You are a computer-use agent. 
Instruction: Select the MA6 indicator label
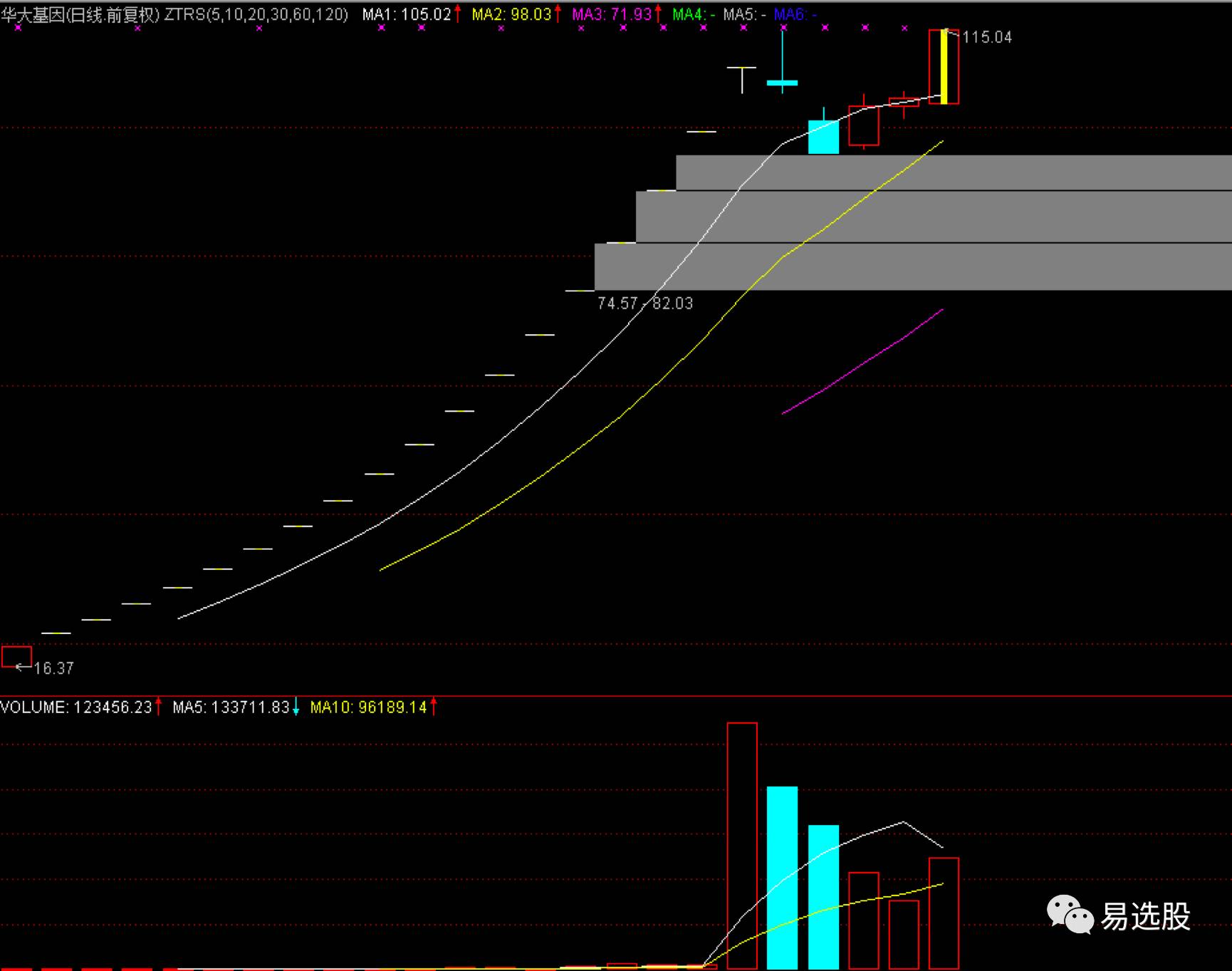[795, 14]
